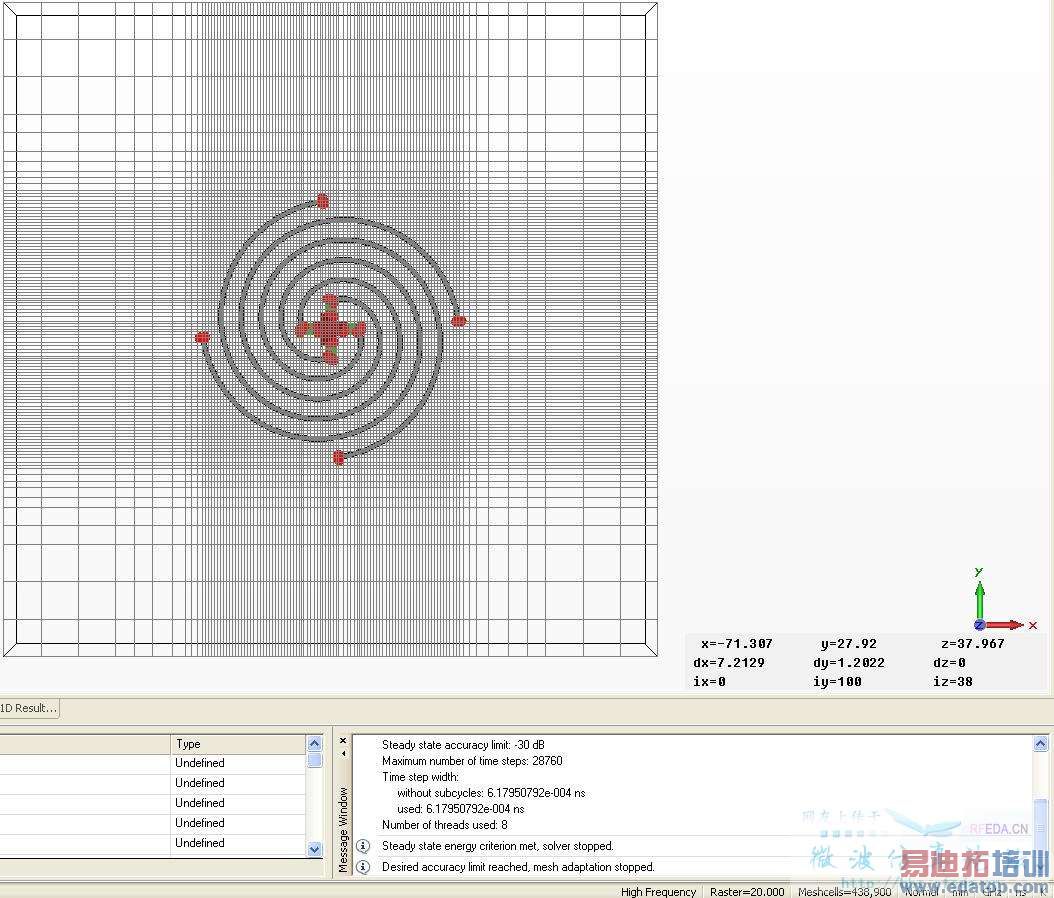Click the 'ix=0' mesh index readout

coord(709,681)
